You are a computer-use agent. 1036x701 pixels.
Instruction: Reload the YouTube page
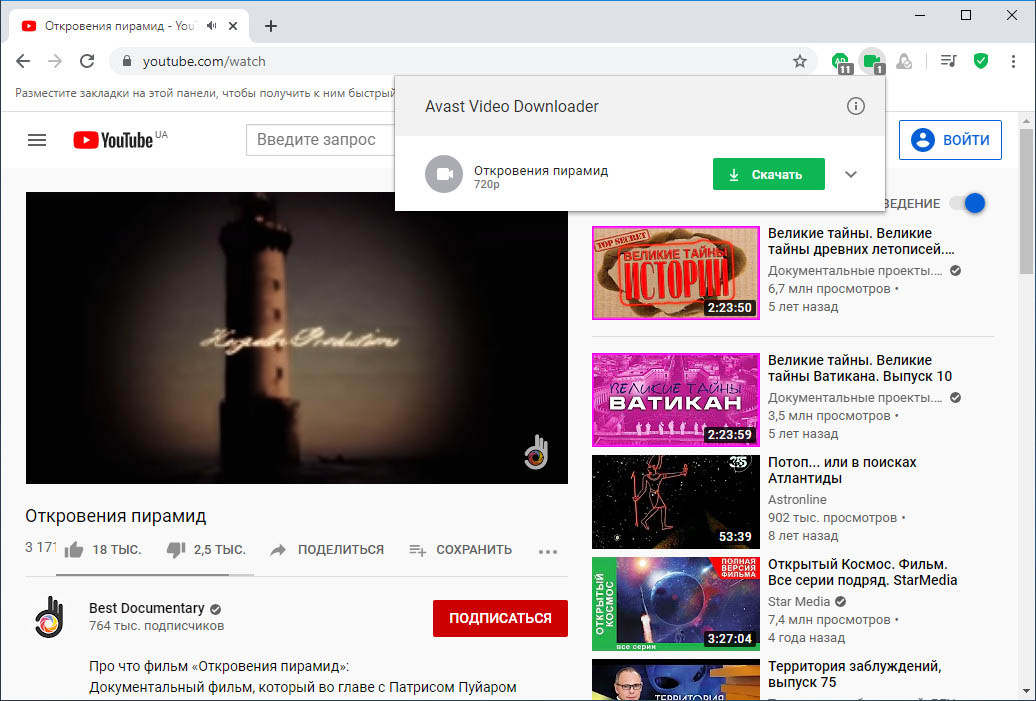point(87,61)
